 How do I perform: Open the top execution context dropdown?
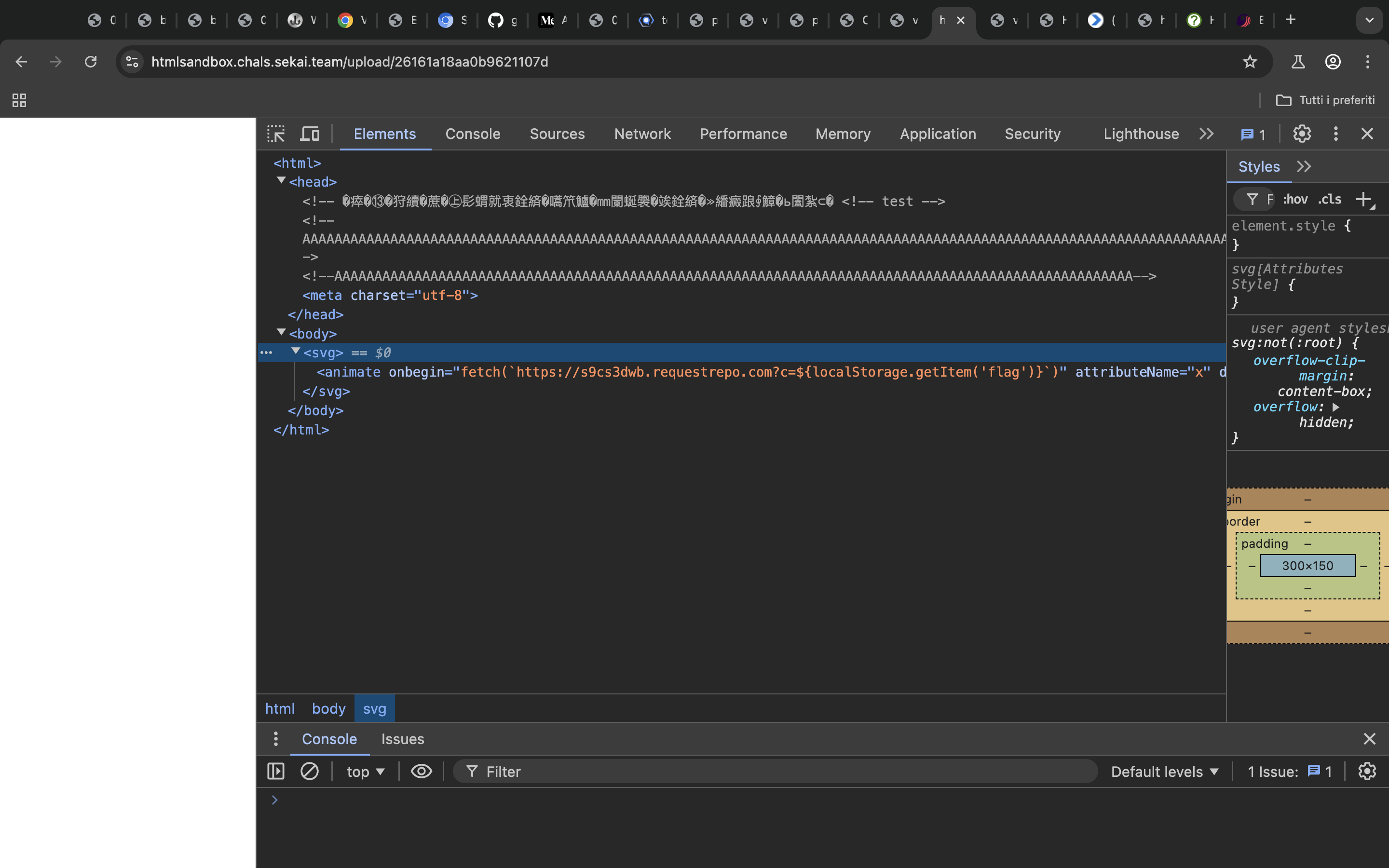pos(365,772)
